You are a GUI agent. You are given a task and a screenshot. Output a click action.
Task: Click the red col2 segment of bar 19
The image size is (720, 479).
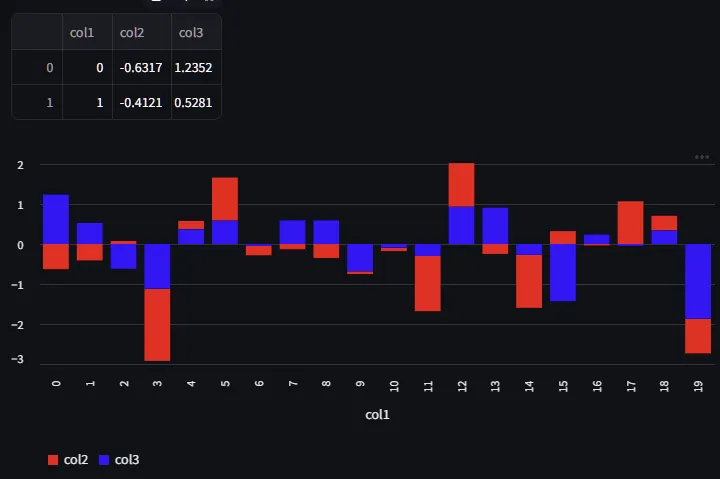point(698,336)
